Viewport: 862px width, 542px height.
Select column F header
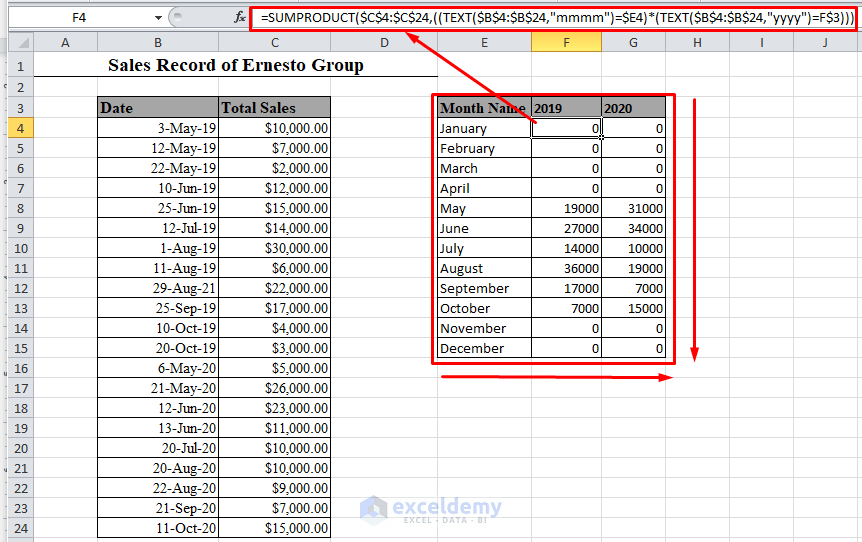coord(566,42)
